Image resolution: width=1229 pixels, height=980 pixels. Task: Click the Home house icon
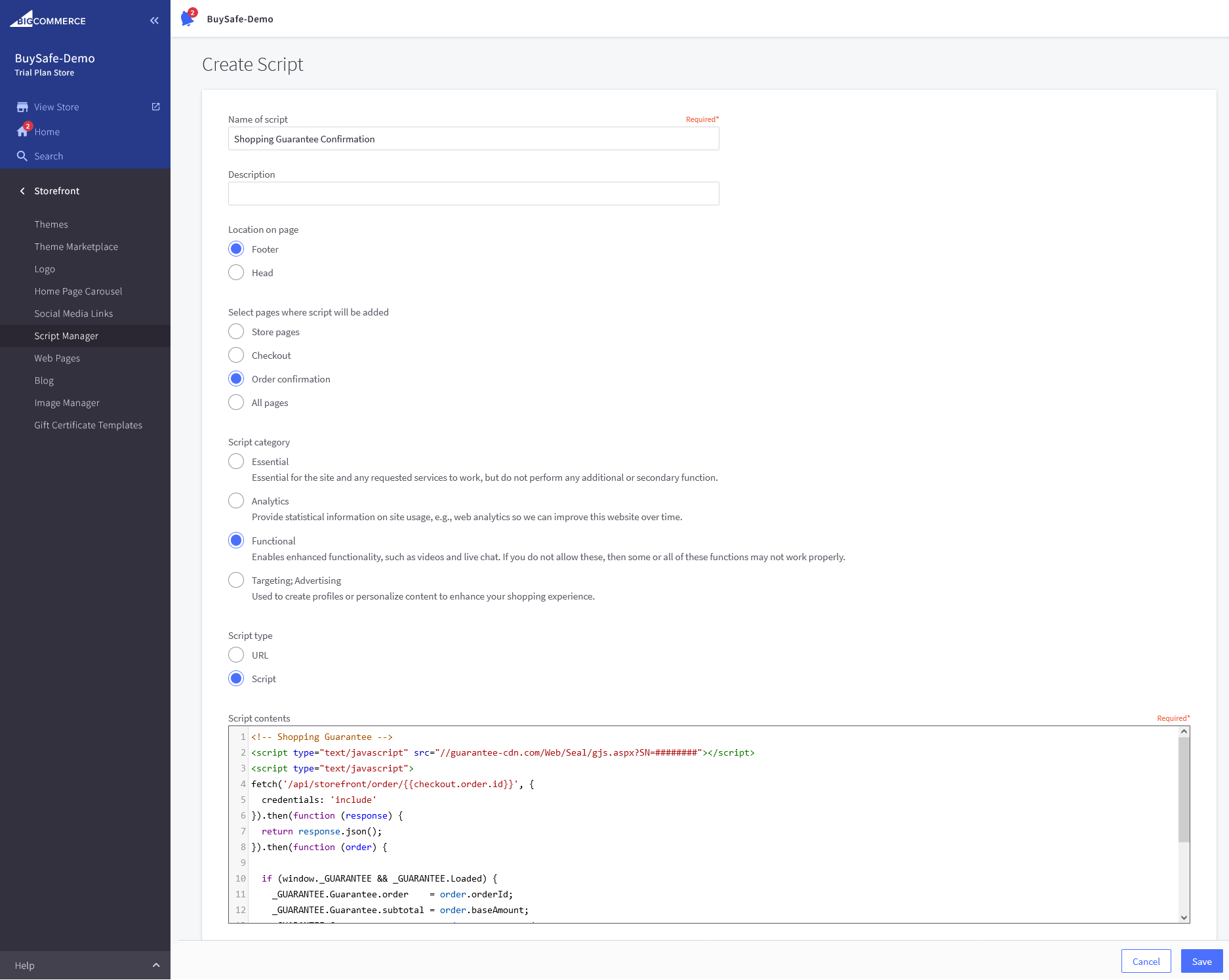(x=22, y=131)
